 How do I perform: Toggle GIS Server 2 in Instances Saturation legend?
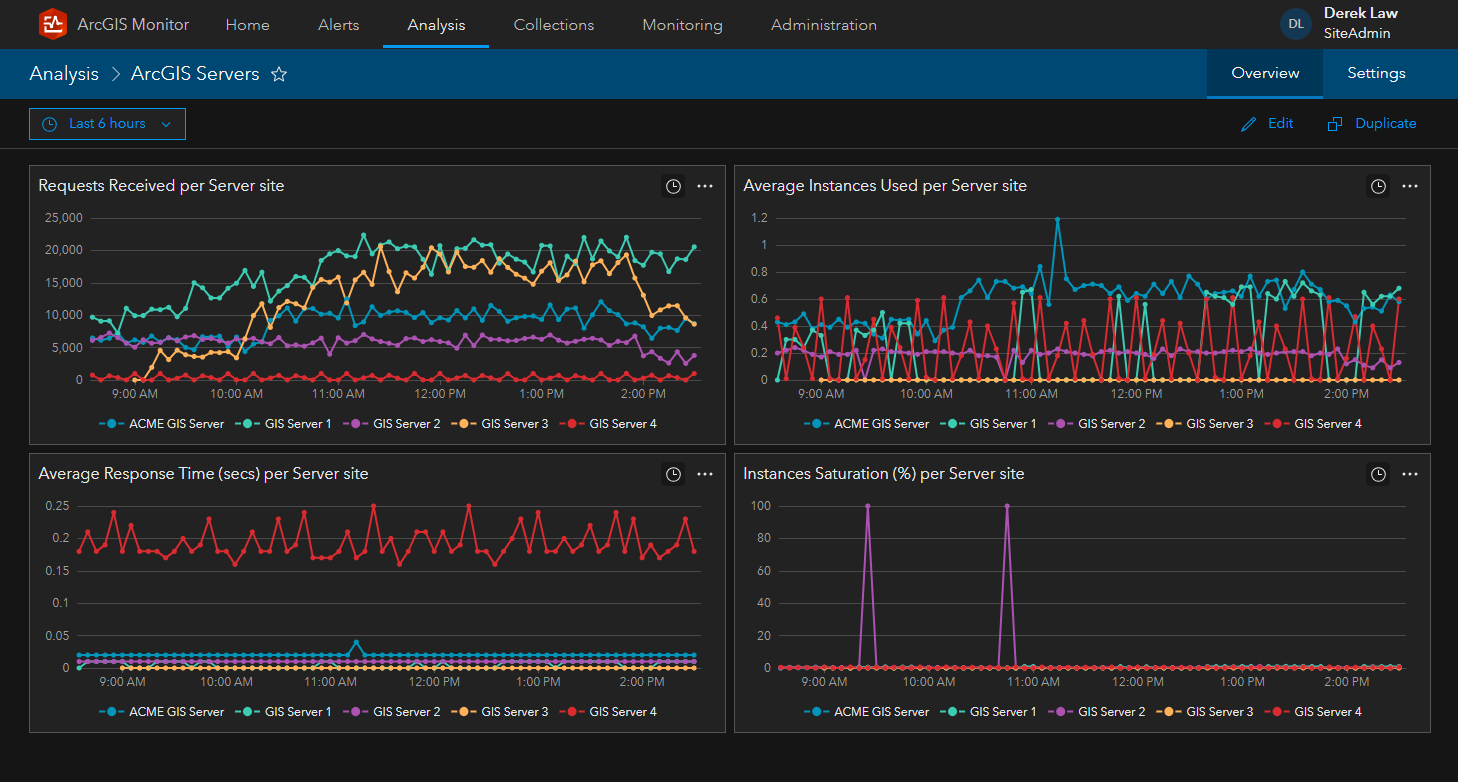click(1097, 712)
